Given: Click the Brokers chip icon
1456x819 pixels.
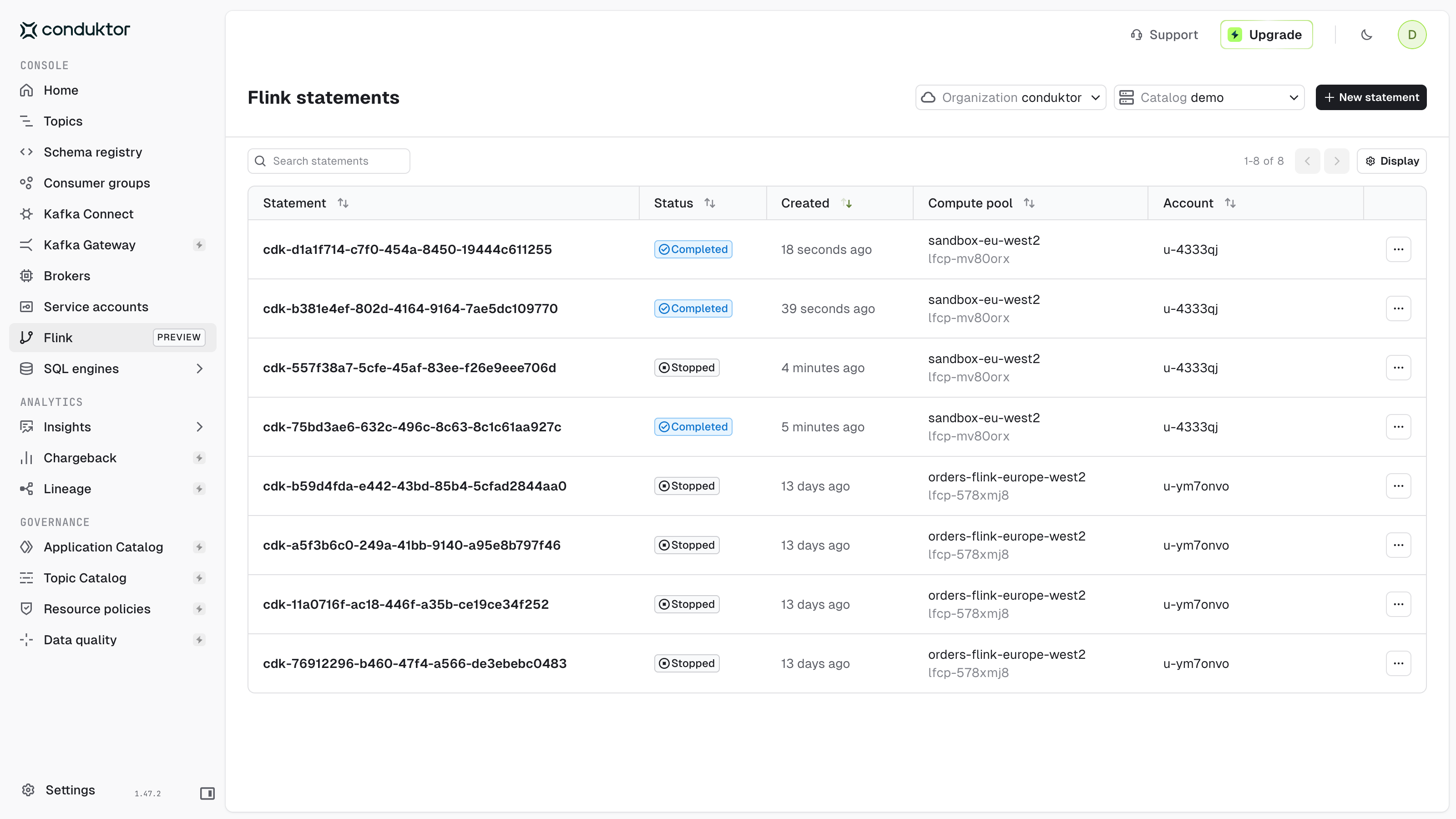Looking at the screenshot, I should pyautogui.click(x=26, y=276).
